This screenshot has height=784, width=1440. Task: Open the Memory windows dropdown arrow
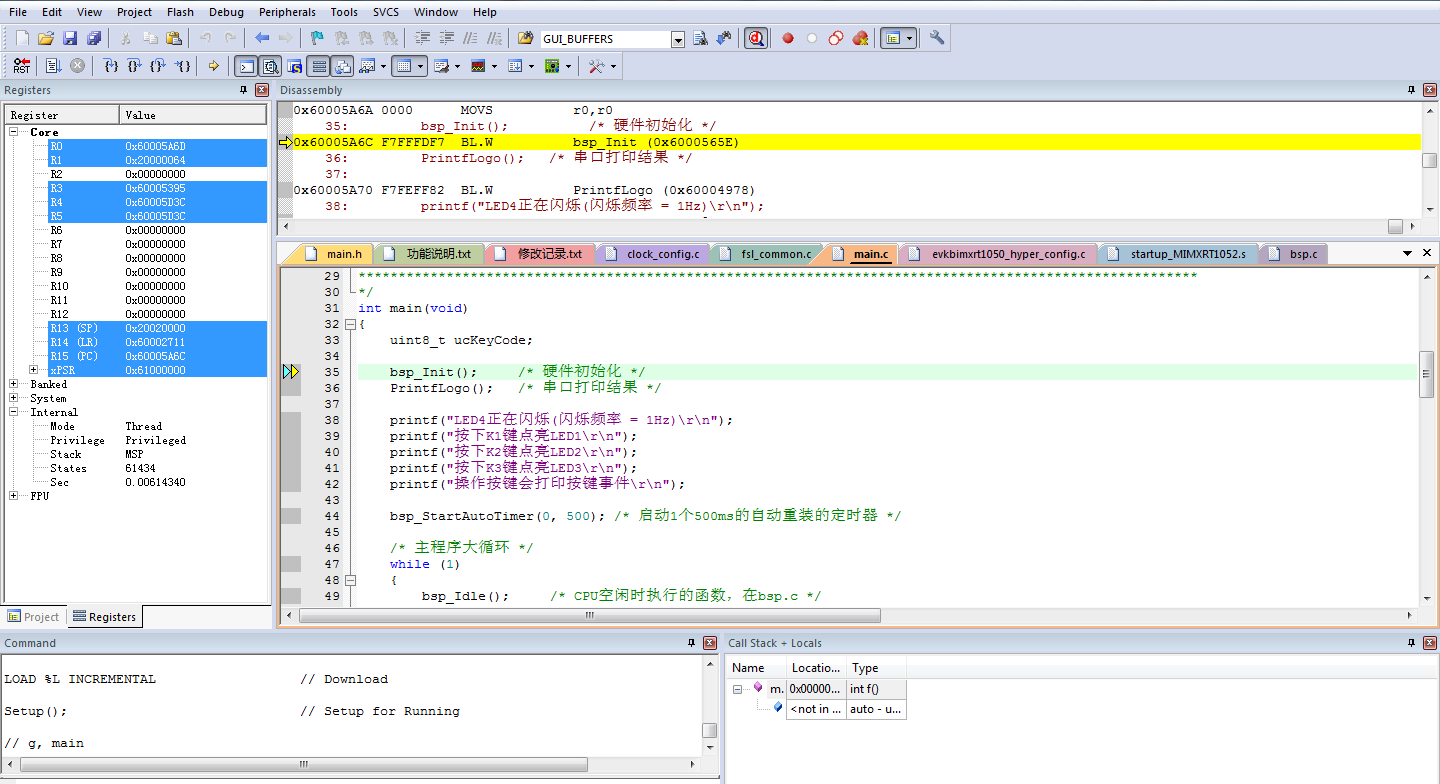pos(421,66)
